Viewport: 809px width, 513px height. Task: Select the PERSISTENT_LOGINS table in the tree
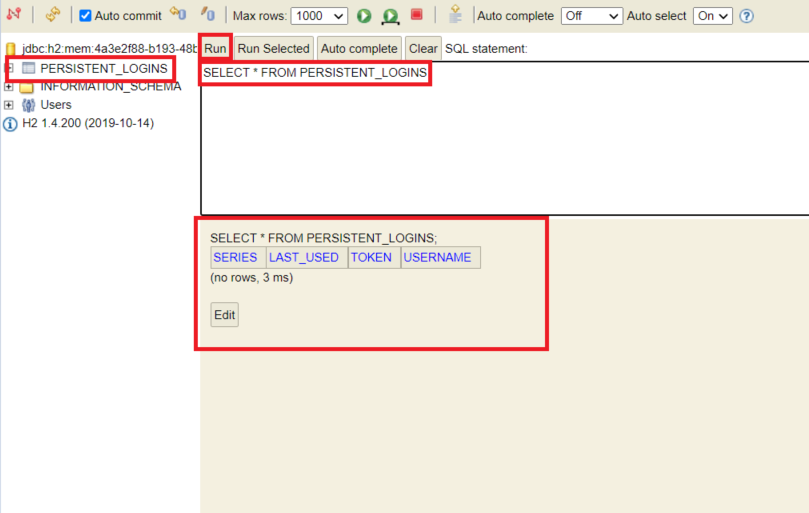(104, 68)
